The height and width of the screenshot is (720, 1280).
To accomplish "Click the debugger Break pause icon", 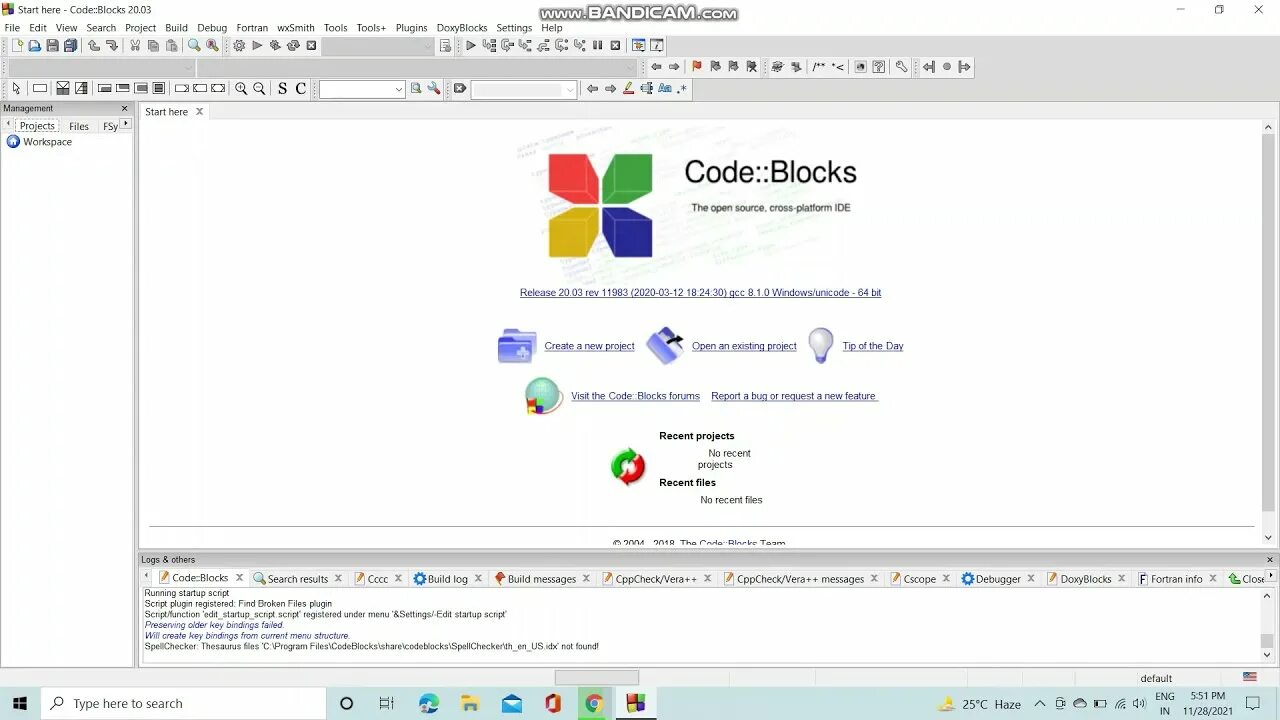I will coord(597,45).
